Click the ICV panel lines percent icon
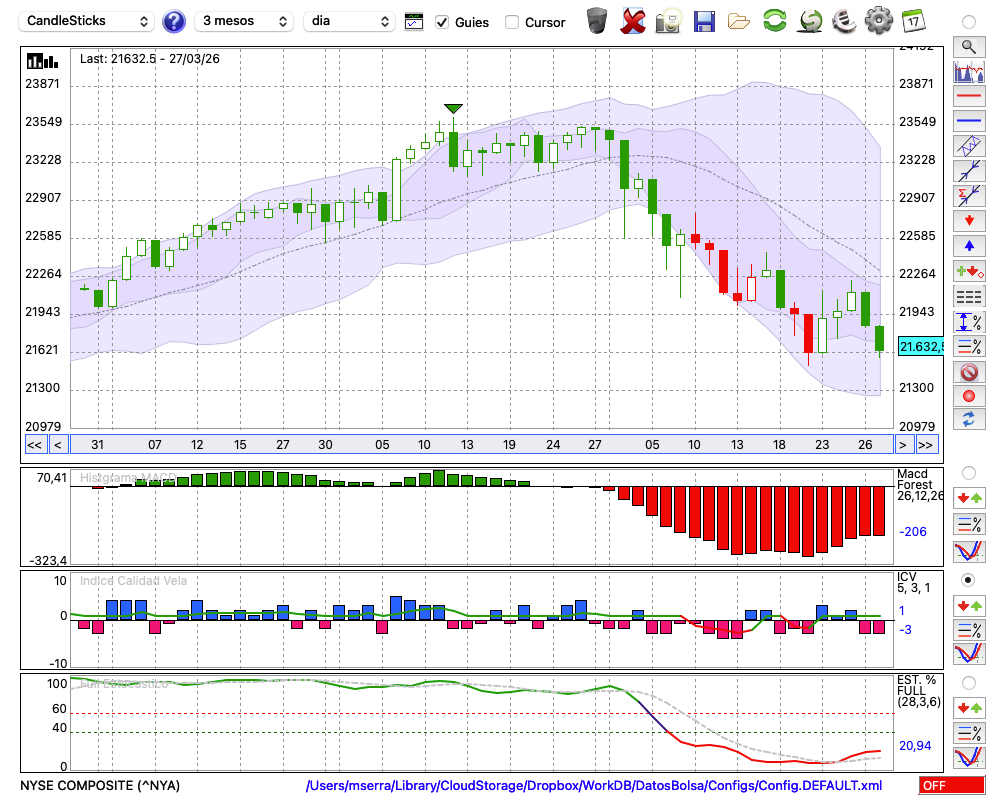This screenshot has height=800, width=1000. pos(969,631)
